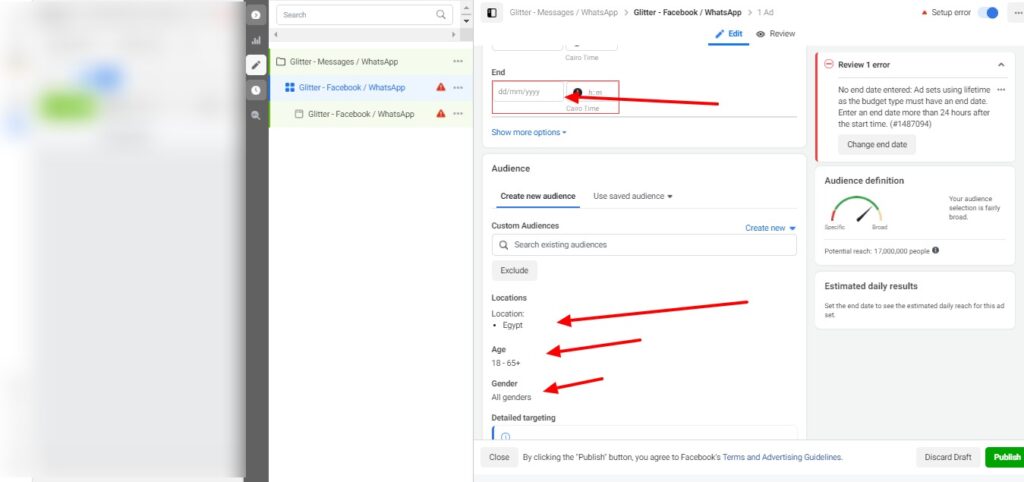
Task: Toggle the side panel layout icon
Action: [x=492, y=12]
